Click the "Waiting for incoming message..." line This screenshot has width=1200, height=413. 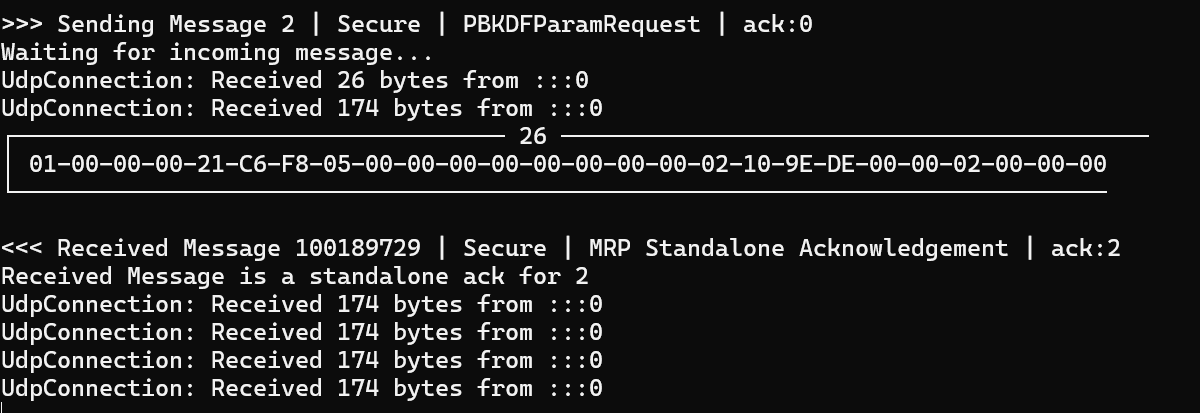[217, 52]
